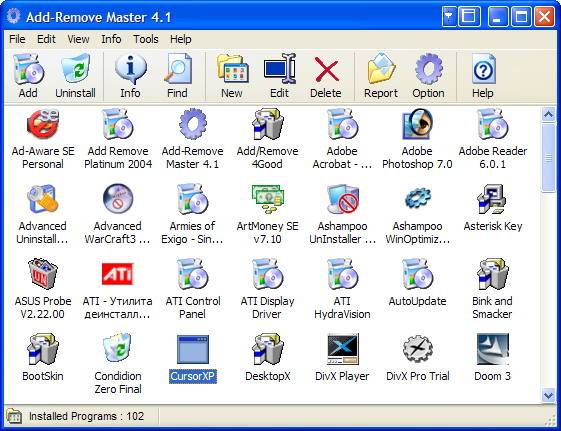Select Add Remove Platinum 2004 entry
Viewport: 561px width, 431px height.
[118, 139]
